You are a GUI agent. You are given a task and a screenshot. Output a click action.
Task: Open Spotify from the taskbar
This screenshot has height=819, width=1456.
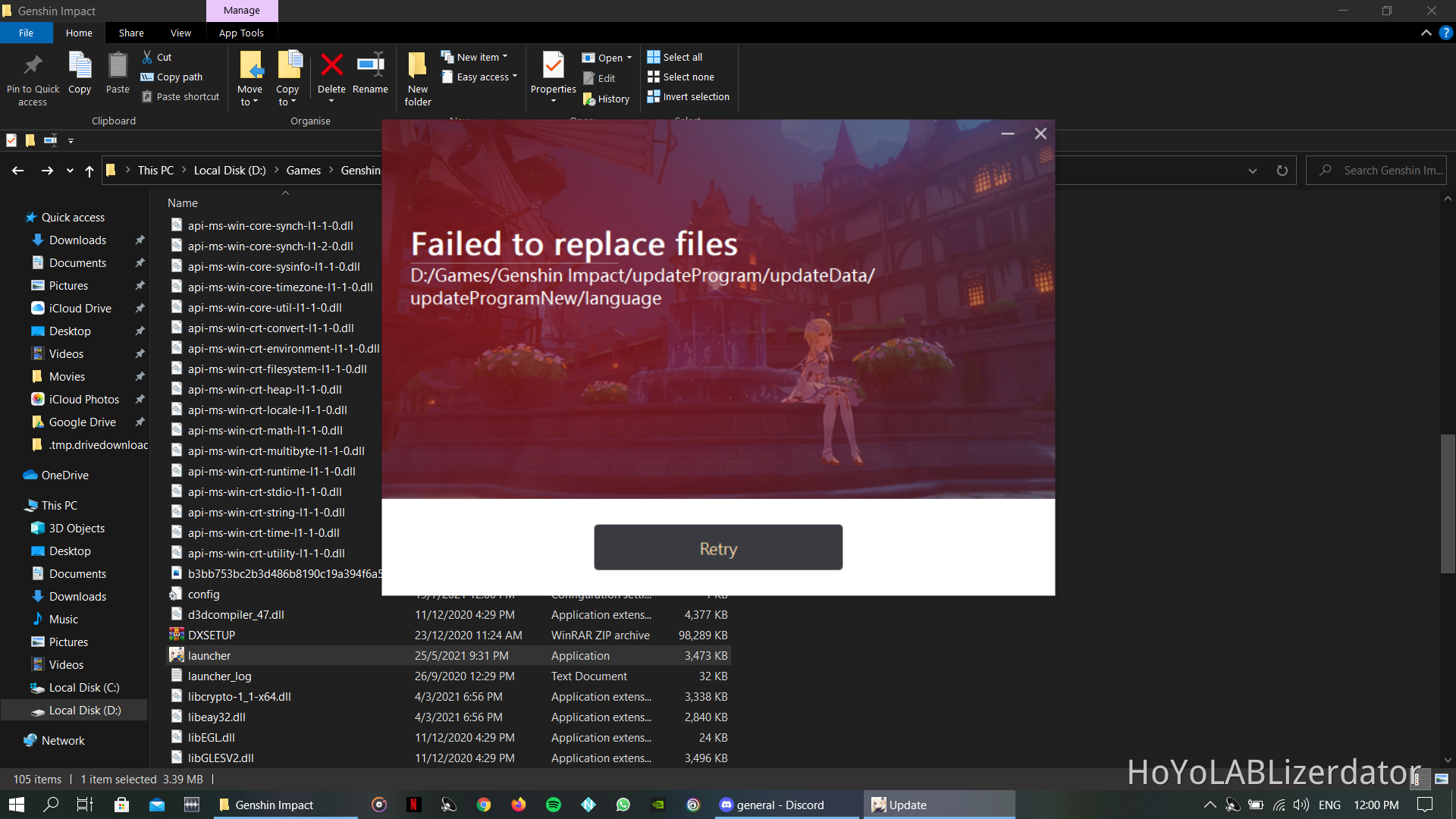tap(554, 805)
